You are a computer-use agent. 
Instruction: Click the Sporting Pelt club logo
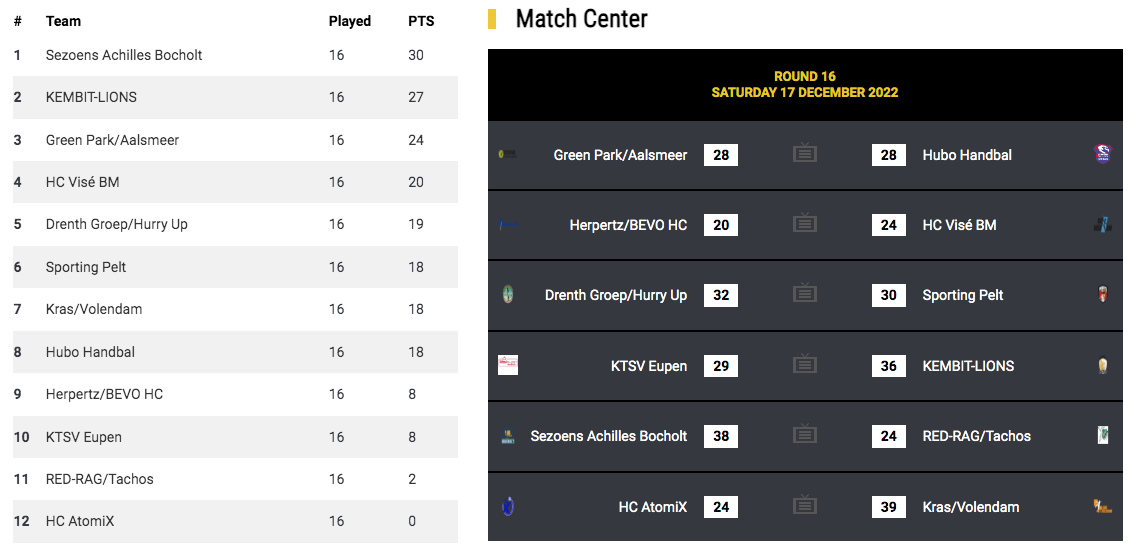pyautogui.click(x=1102, y=295)
